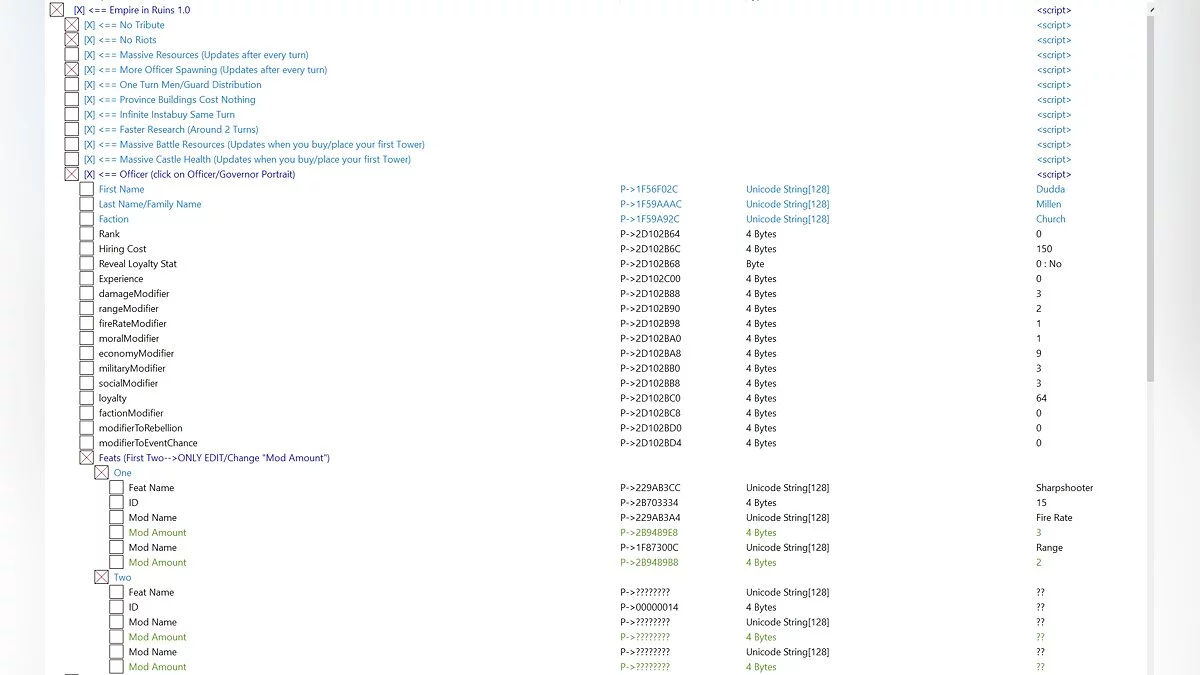Click address P->2B703334 of feat ID
Image resolution: width=1200 pixels, height=675 pixels.
(650, 503)
